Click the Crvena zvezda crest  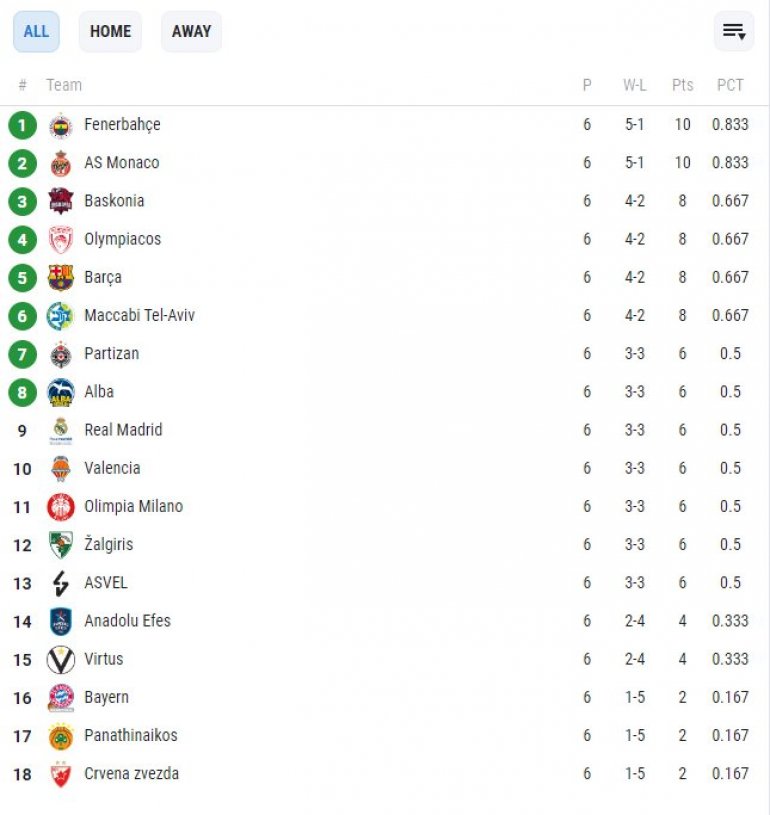pos(61,775)
